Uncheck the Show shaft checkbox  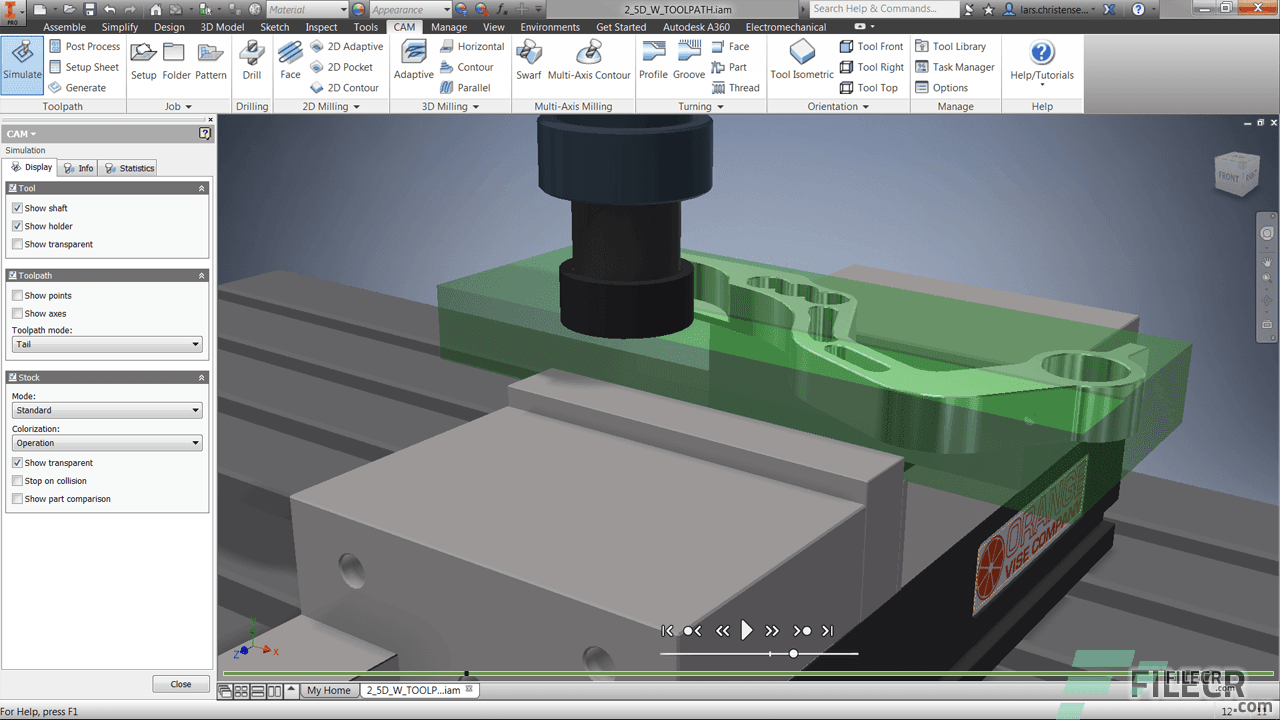tap(18, 208)
